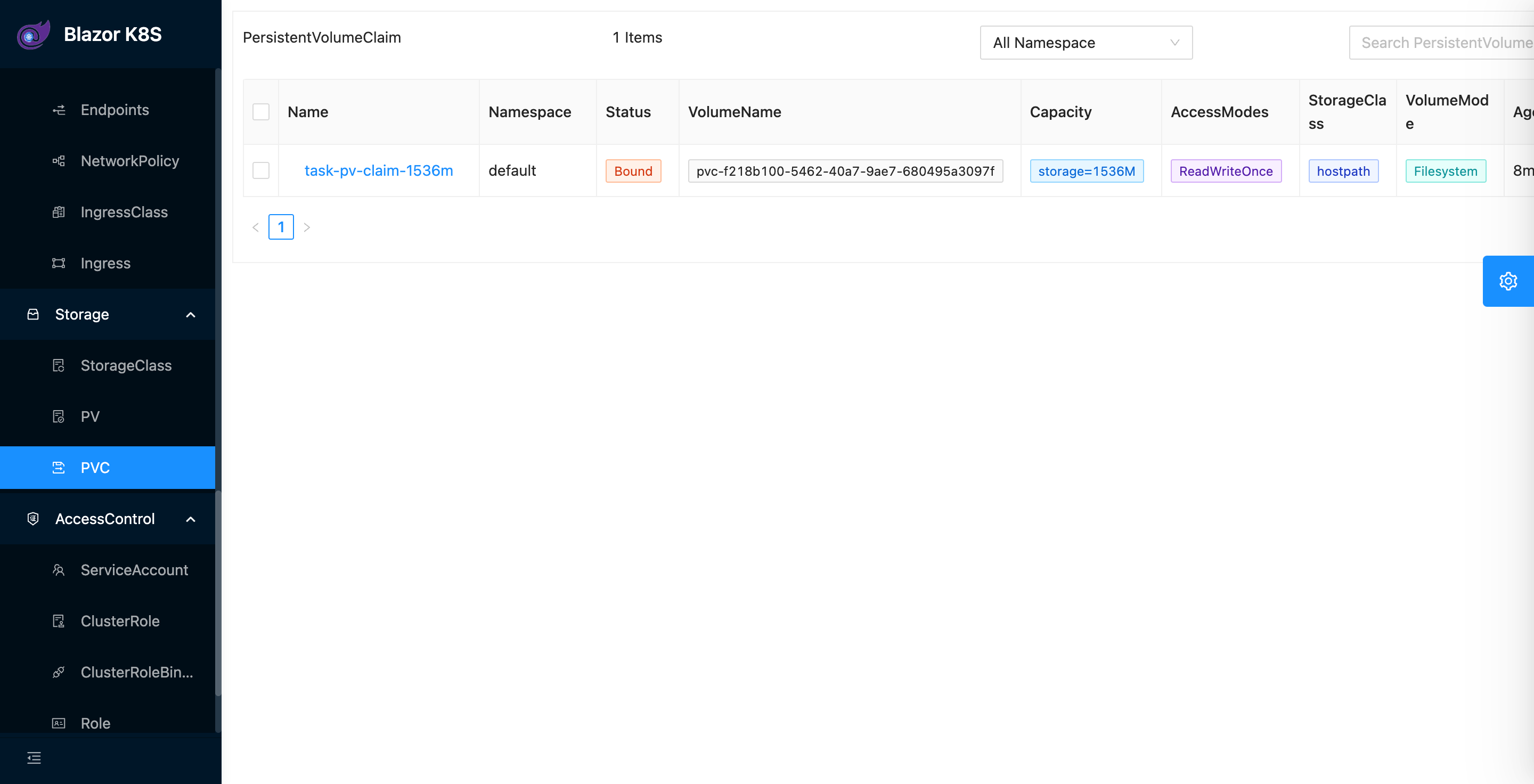Image resolution: width=1534 pixels, height=784 pixels.
Task: Click the PVC sidebar icon
Action: coord(59,468)
